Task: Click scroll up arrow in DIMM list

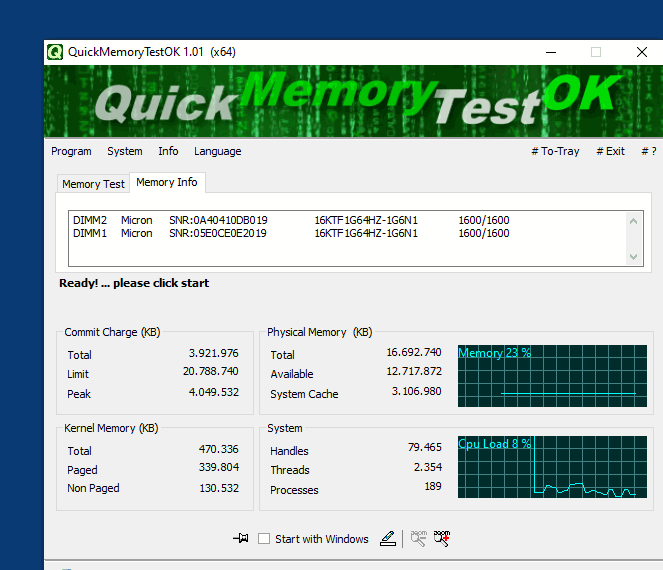Action: [633, 221]
